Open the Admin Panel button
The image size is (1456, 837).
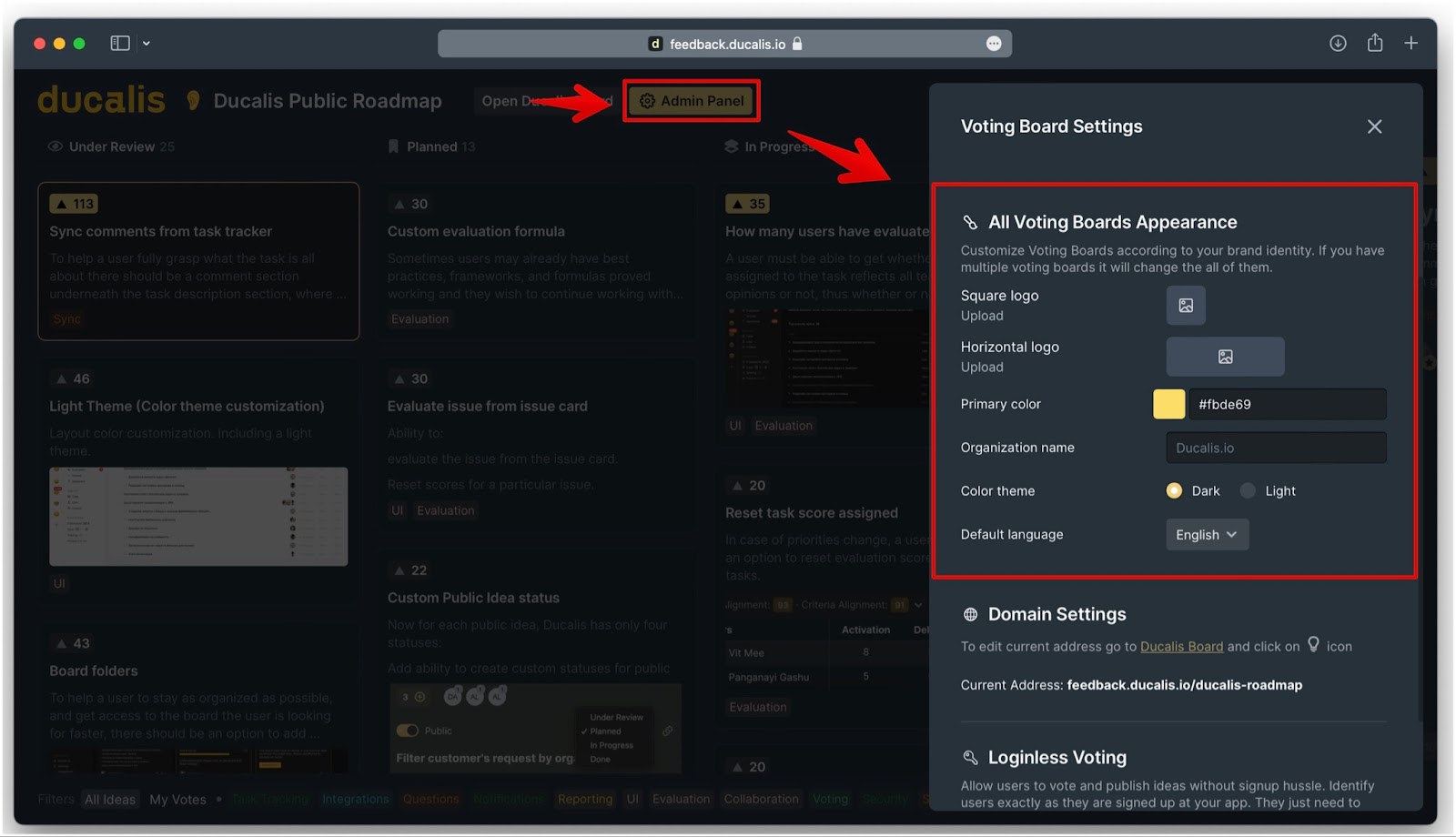(x=692, y=101)
